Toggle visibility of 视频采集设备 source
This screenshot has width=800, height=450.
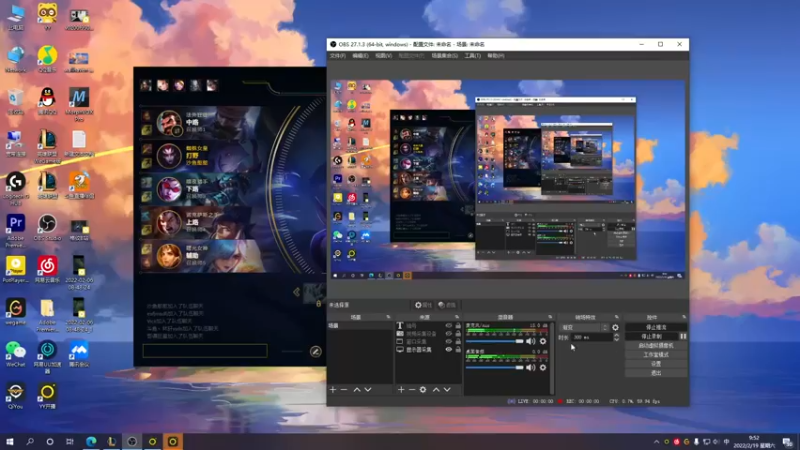[x=448, y=334]
